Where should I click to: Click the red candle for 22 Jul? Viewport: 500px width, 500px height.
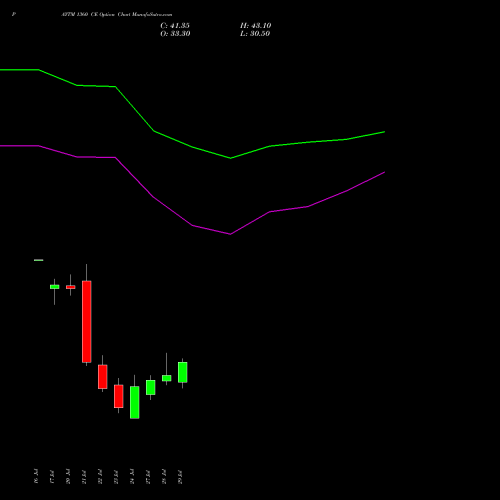tap(103, 377)
